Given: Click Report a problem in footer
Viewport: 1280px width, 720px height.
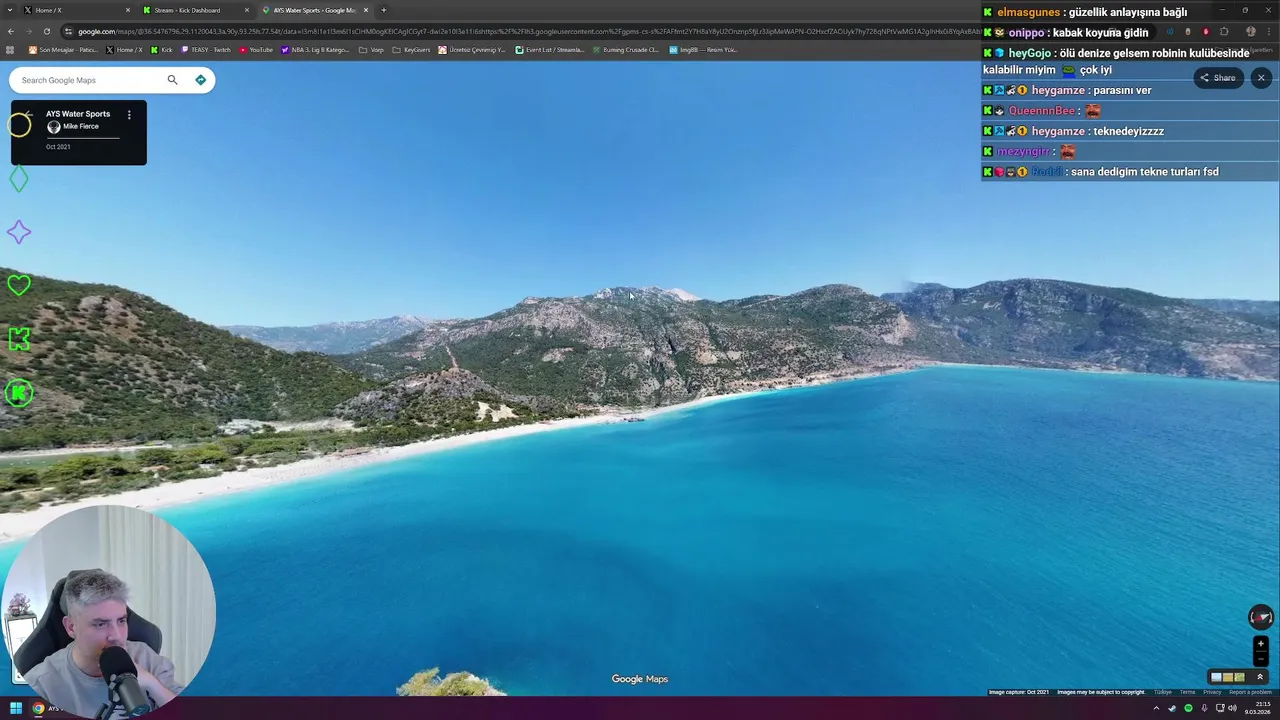Looking at the screenshot, I should click(x=1251, y=692).
